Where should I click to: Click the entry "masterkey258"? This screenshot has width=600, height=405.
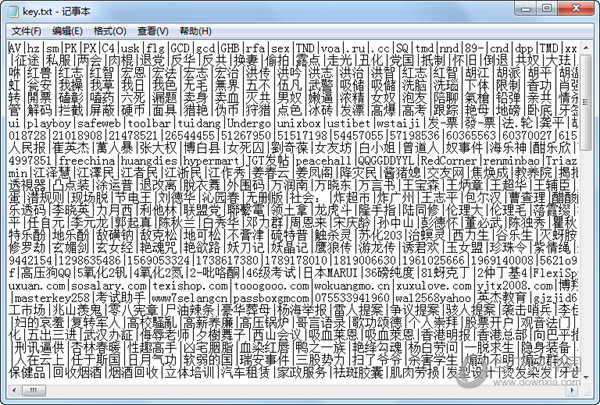(52, 298)
